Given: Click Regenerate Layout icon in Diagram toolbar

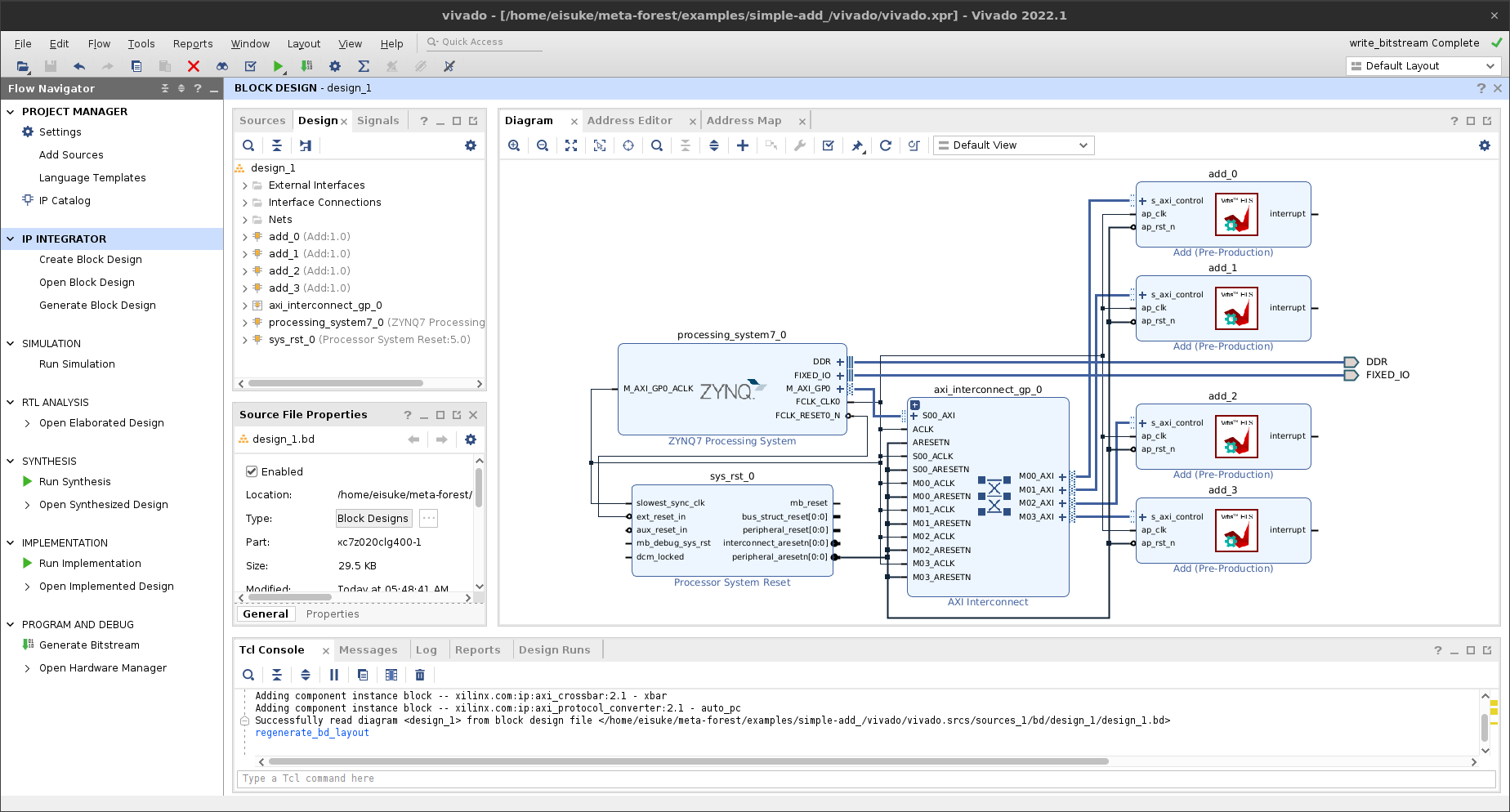Looking at the screenshot, I should coord(886,145).
